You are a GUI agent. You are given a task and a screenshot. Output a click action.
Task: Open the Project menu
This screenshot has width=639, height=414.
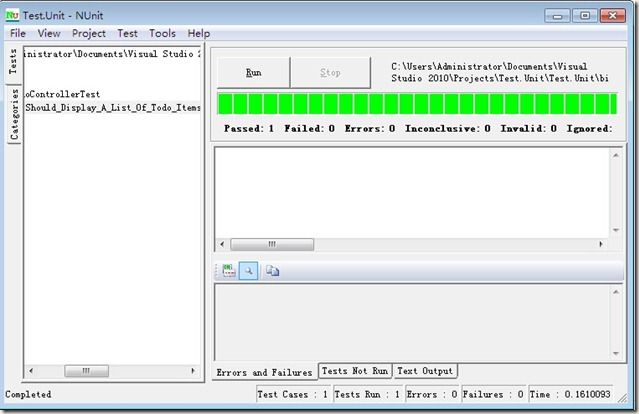tap(89, 33)
